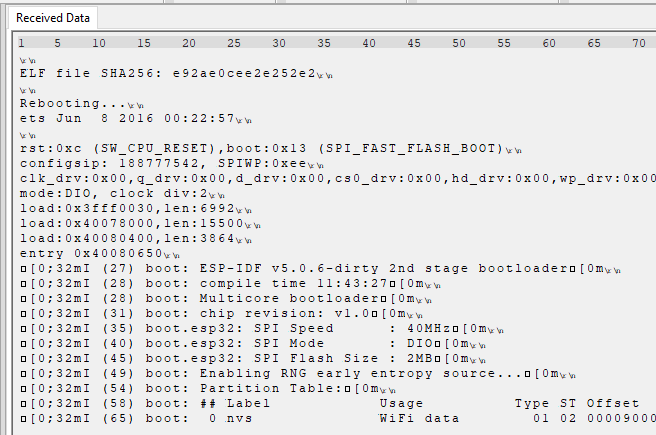Place cursor on ets Jun 8 2016 line
656x435 pixels.
(136, 118)
